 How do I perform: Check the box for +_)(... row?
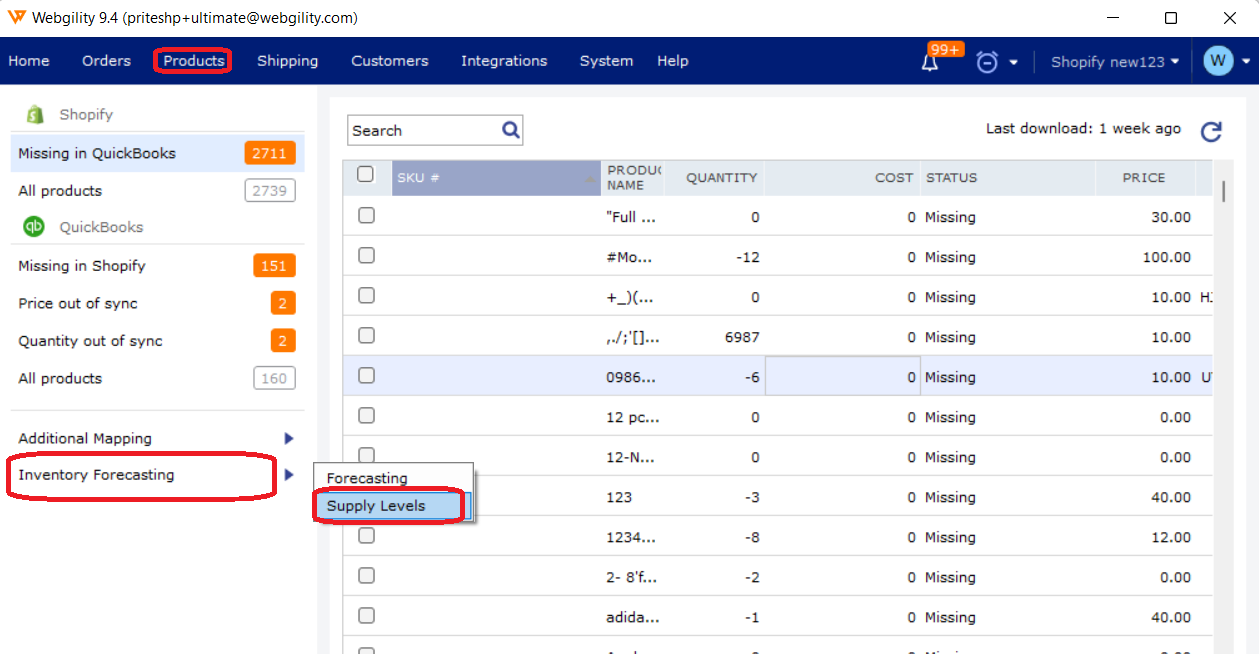point(366,295)
